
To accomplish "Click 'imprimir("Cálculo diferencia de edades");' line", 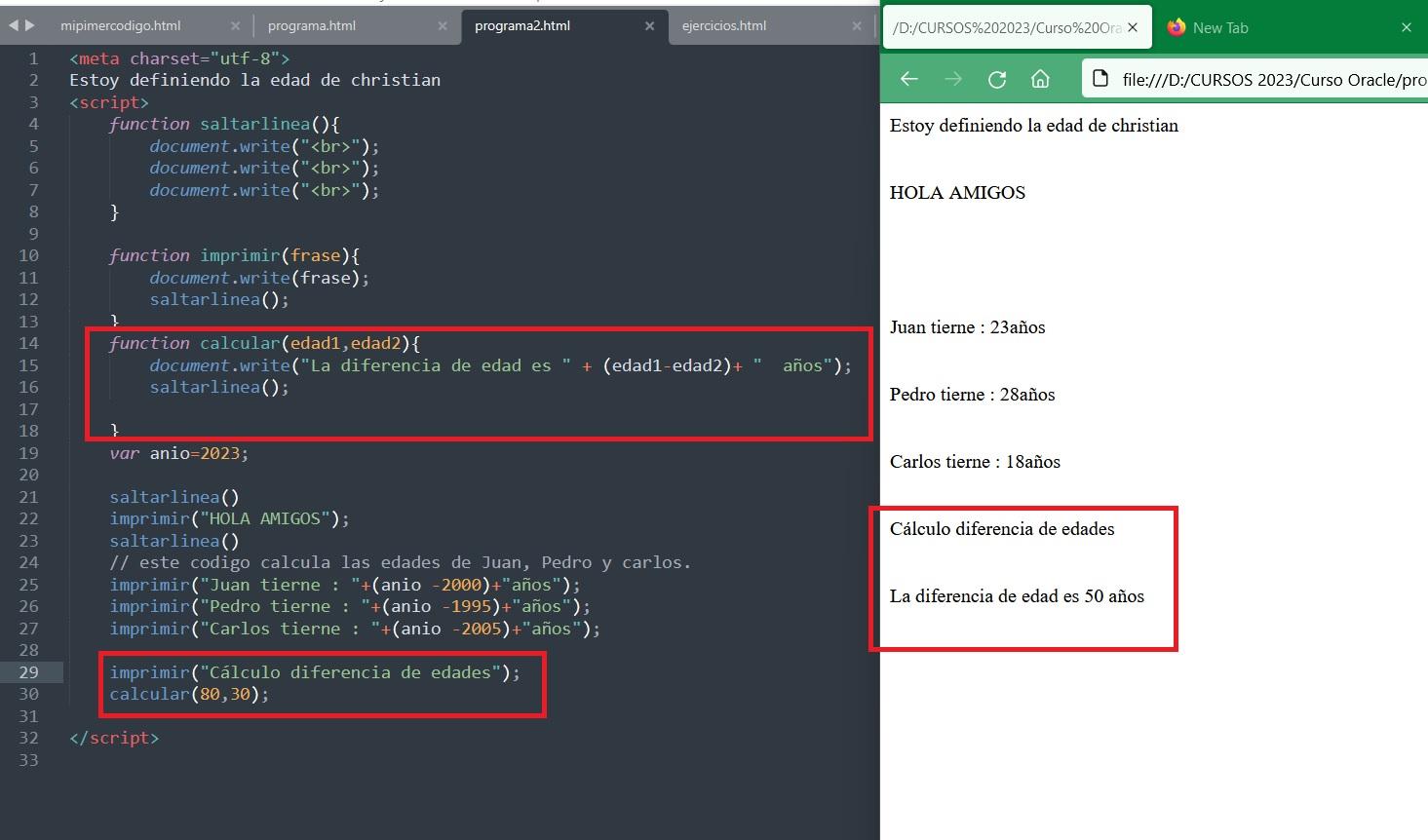I will click(x=315, y=672).
